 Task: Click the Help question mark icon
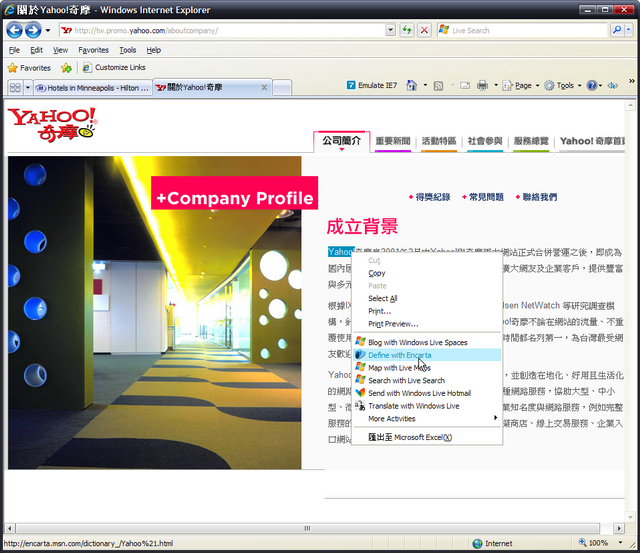click(x=592, y=85)
